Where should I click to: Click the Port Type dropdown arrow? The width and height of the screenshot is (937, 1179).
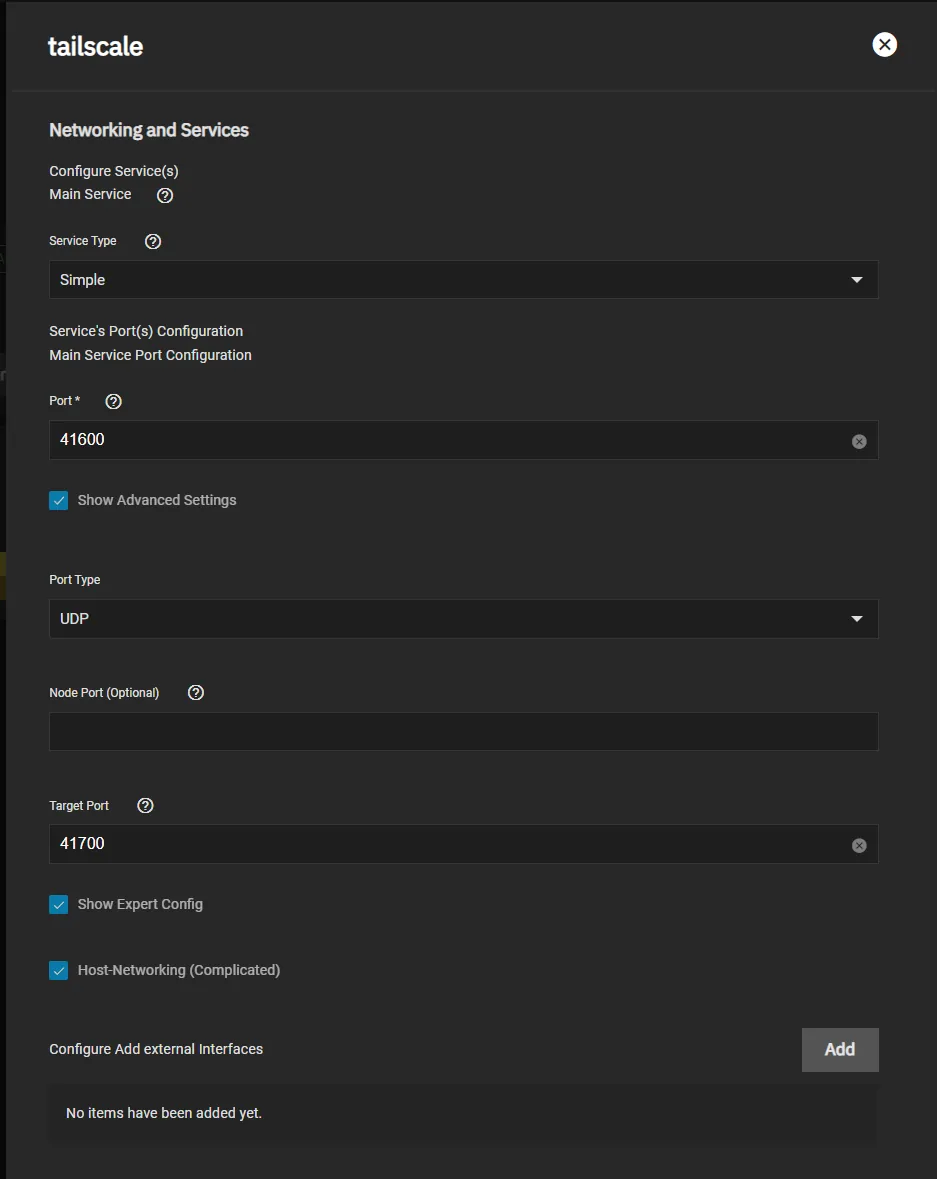[x=856, y=619]
